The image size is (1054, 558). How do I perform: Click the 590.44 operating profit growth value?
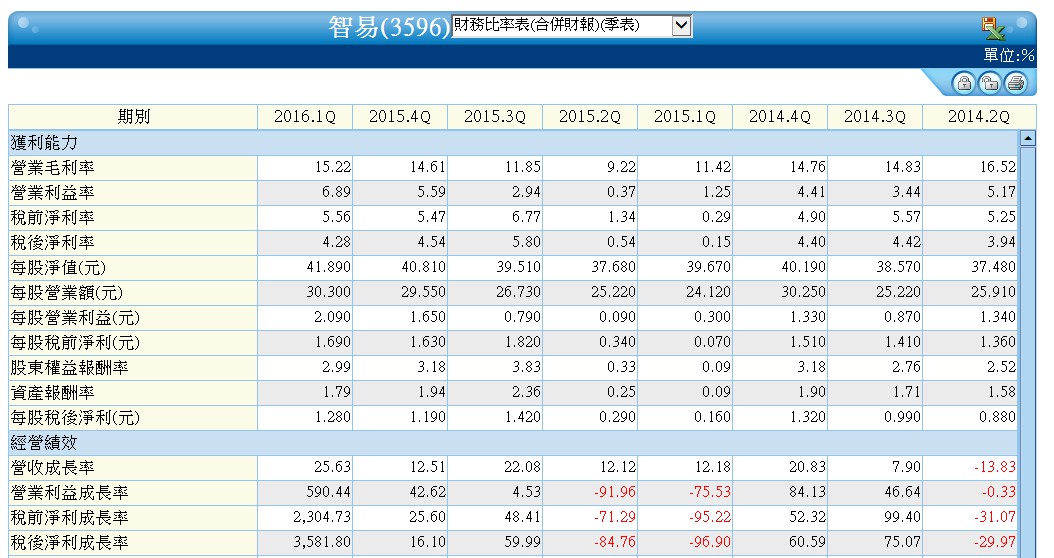[x=329, y=492]
